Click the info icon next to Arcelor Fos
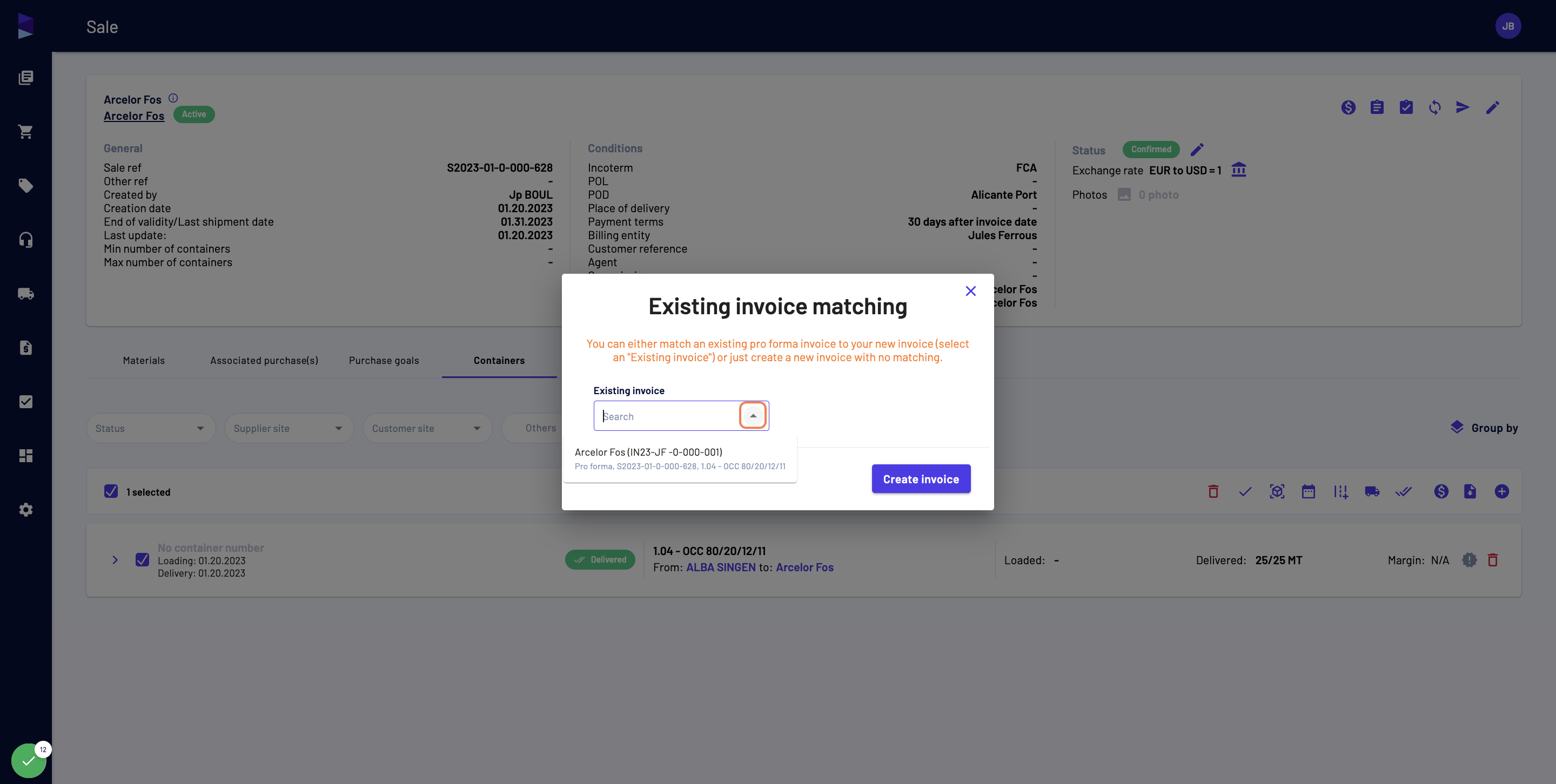 [x=173, y=98]
